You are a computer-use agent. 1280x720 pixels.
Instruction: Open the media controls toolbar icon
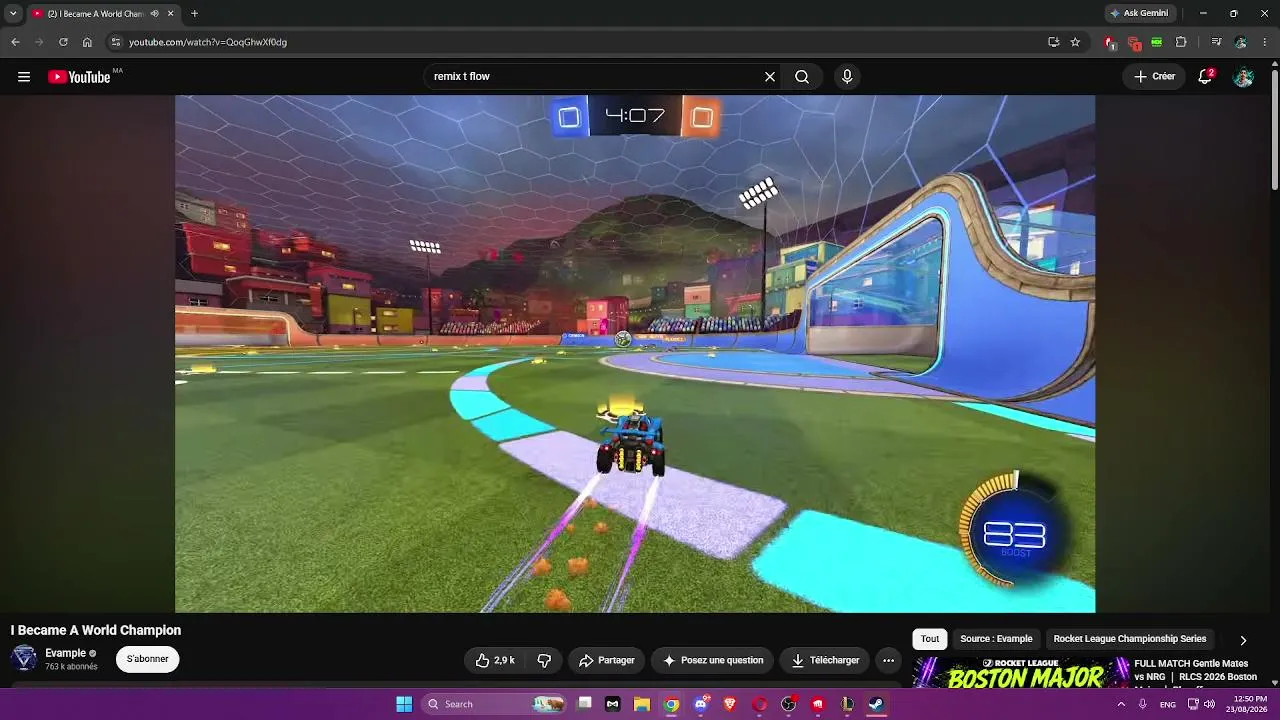click(1216, 42)
